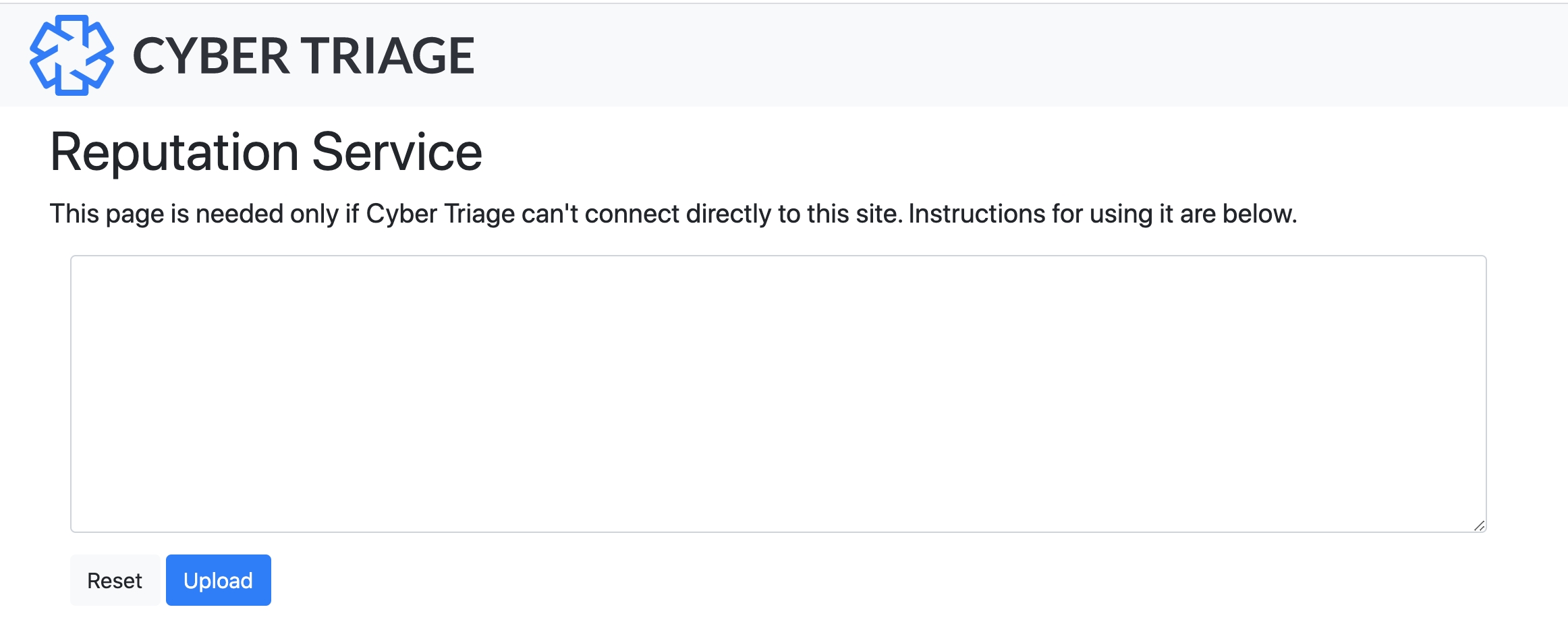Click the empty gray header bar area

[1012, 55]
